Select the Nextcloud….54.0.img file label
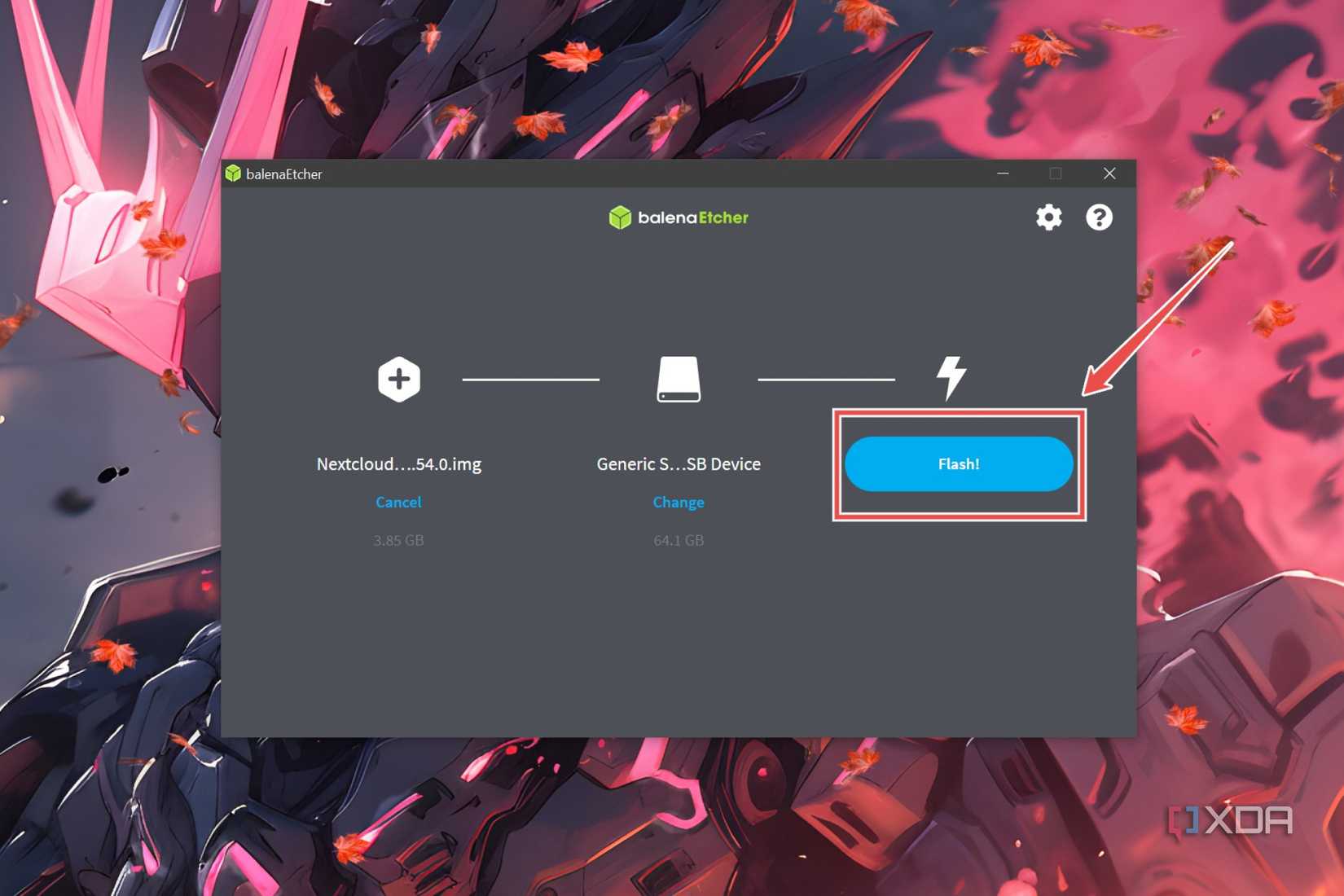This screenshot has width=1344, height=896. tap(398, 463)
